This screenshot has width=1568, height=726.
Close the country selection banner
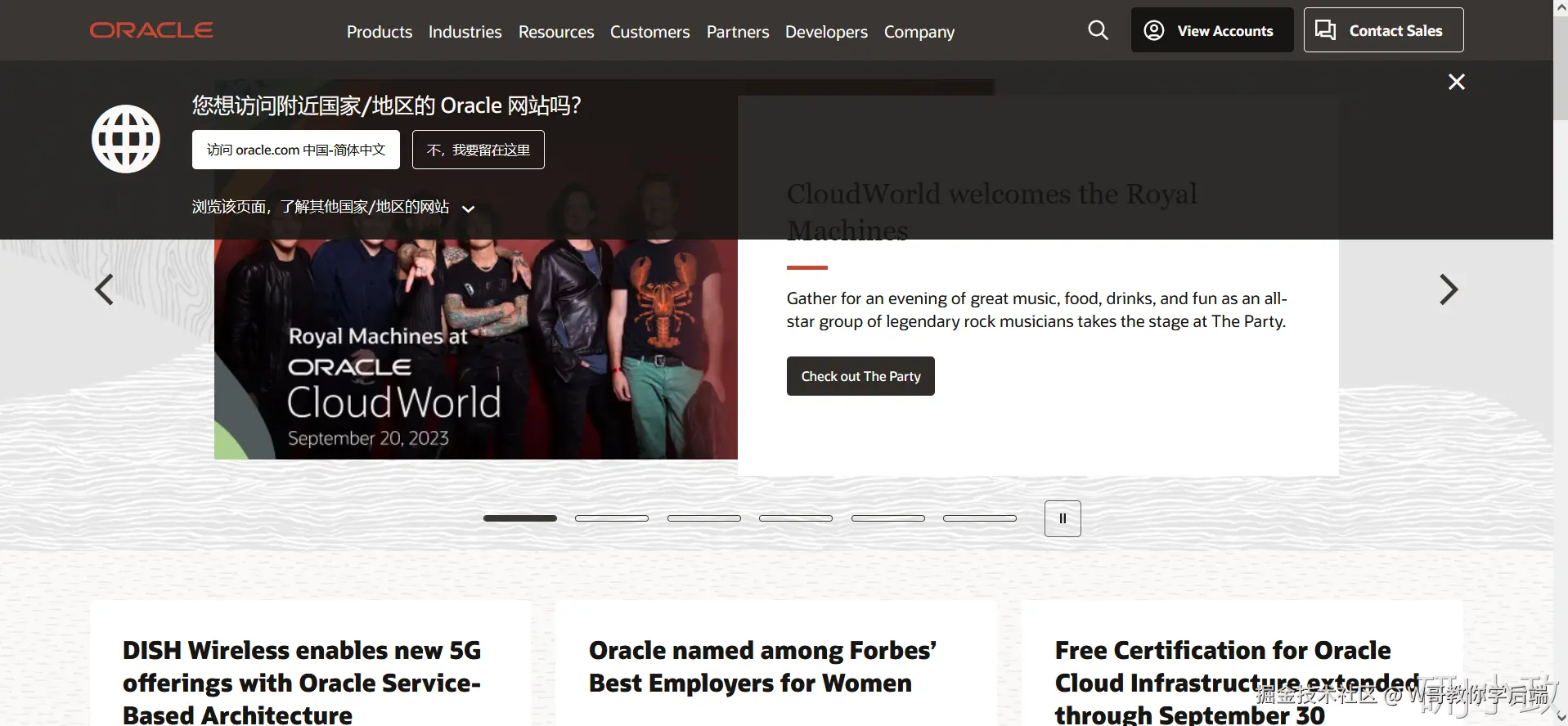click(1457, 82)
